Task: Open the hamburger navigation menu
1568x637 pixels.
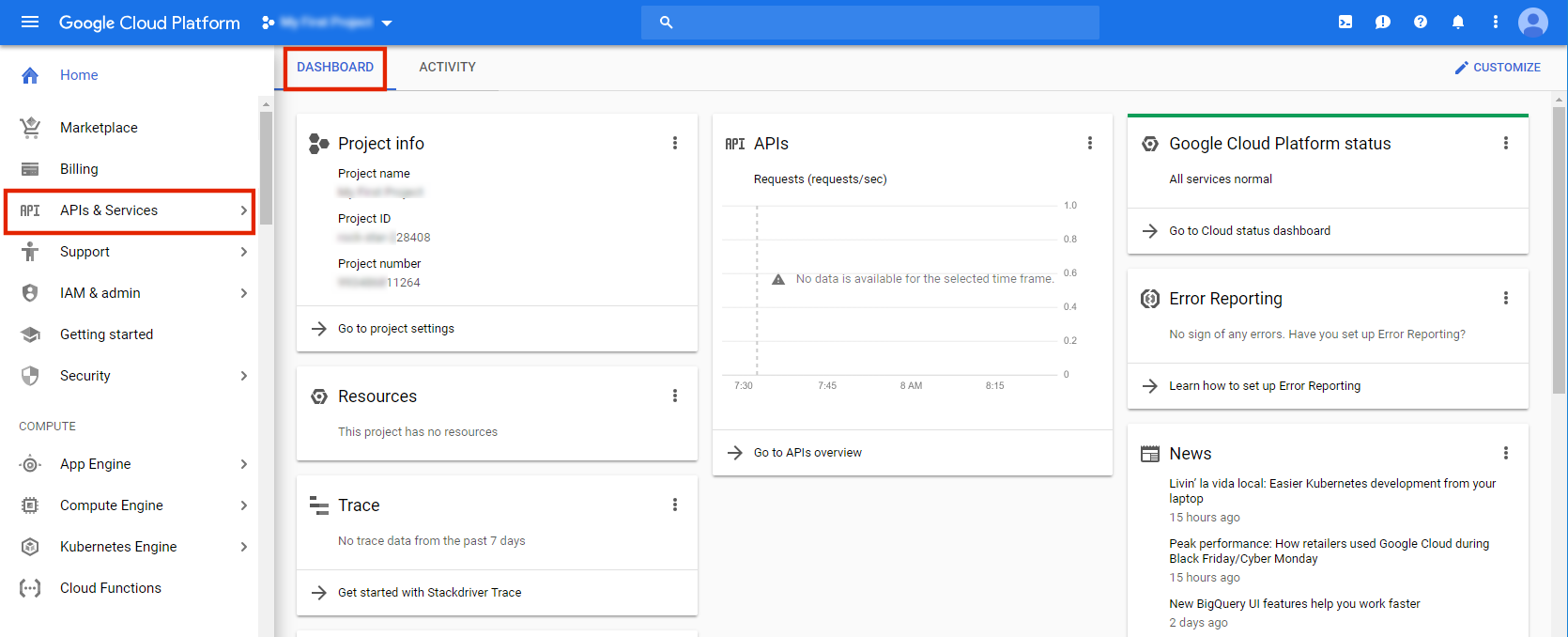Action: point(30,22)
